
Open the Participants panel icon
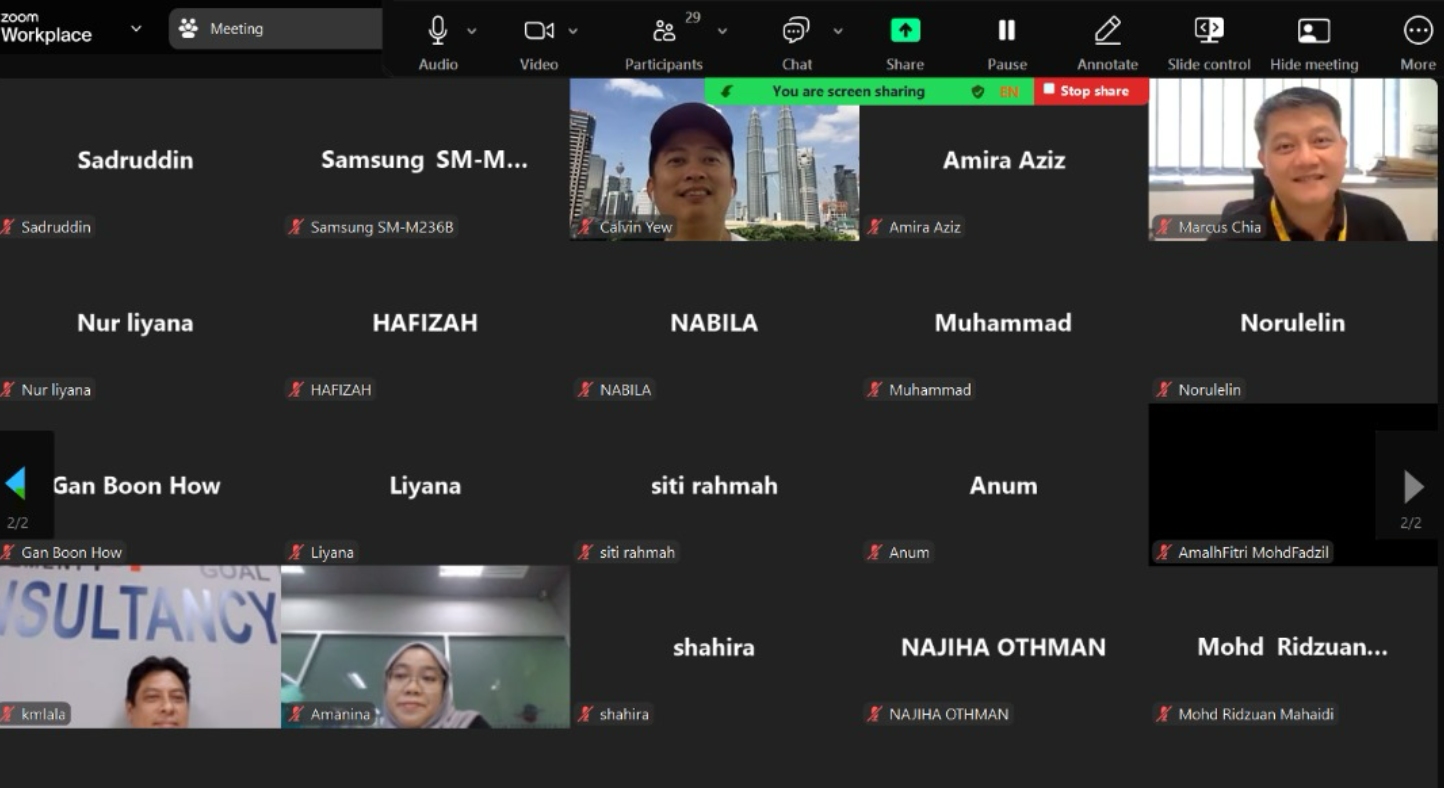coord(664,32)
